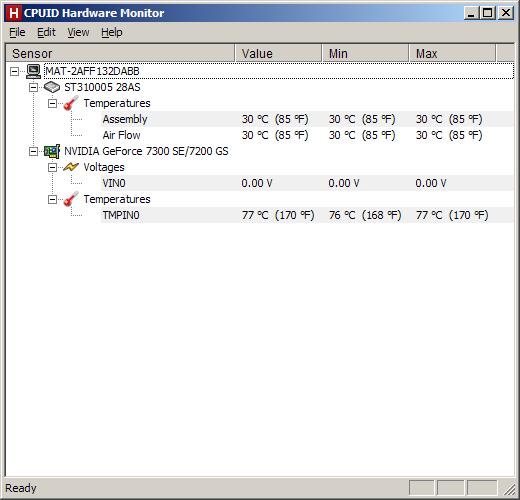Collapse the Voltages group
The image size is (520, 500).
52,167
